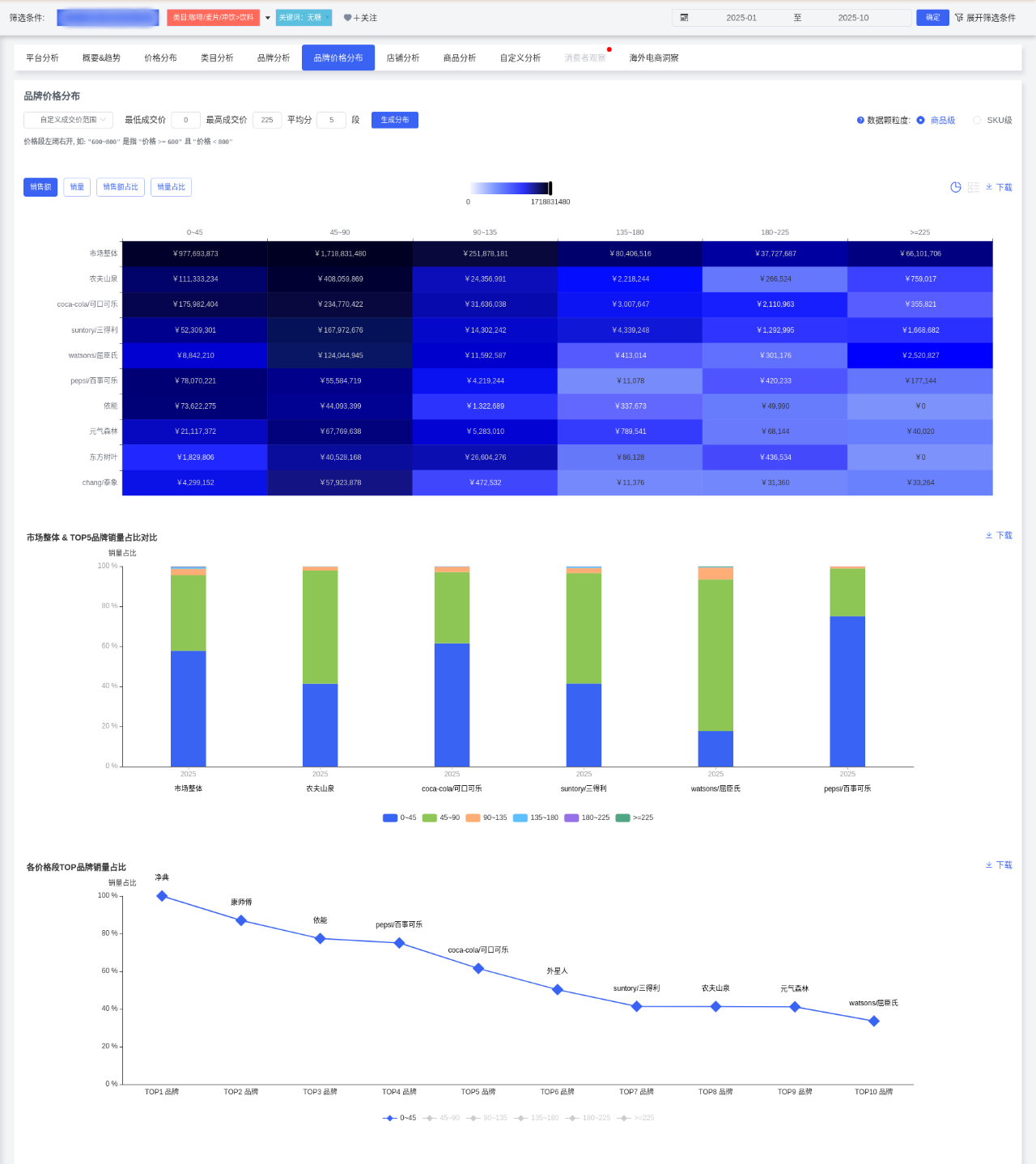Click the table list view icon
The width and height of the screenshot is (1036, 1164).
[974, 187]
